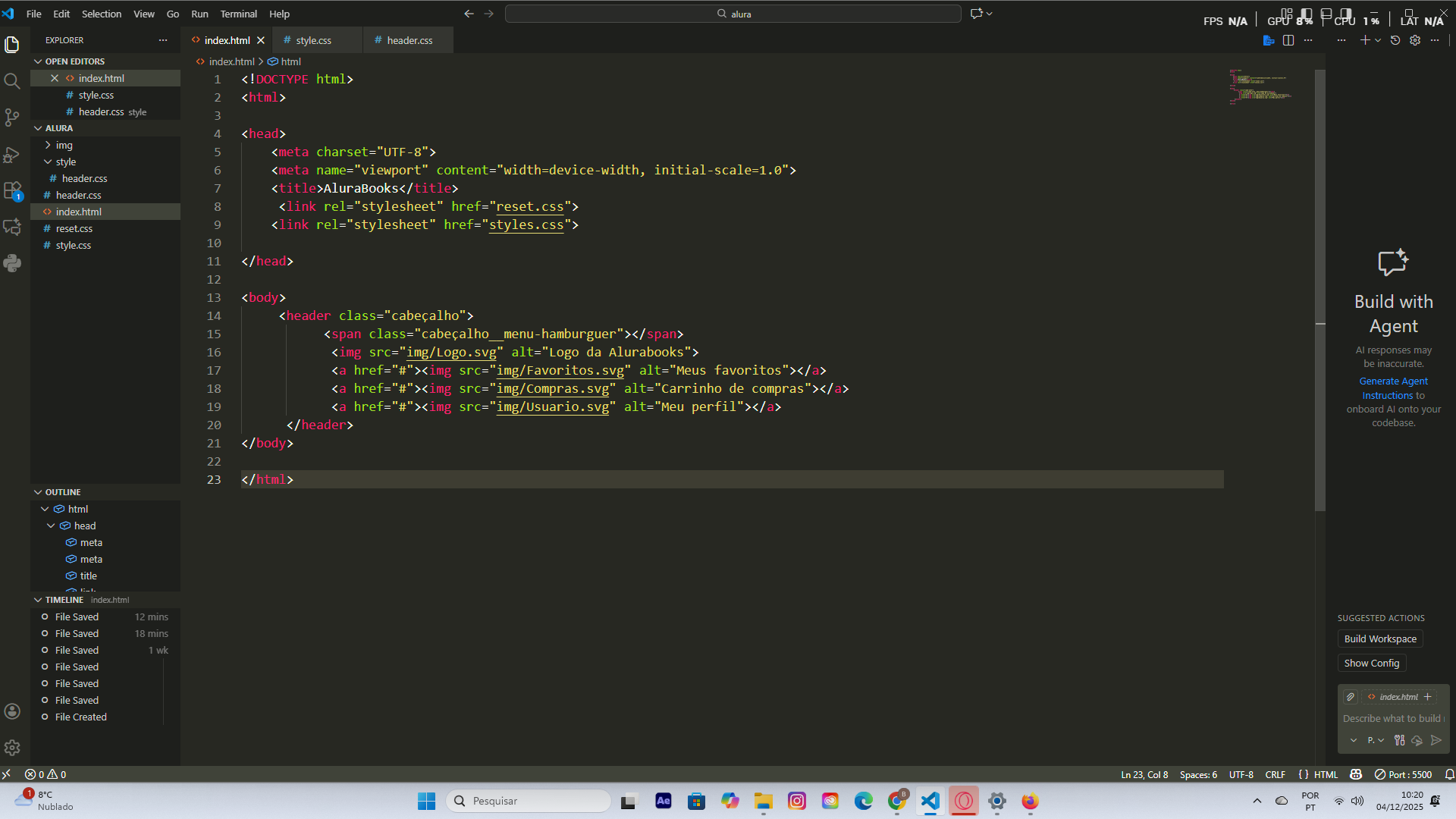Open the Search view in activity bar
Screen dimensions: 1456x819
coord(12,81)
